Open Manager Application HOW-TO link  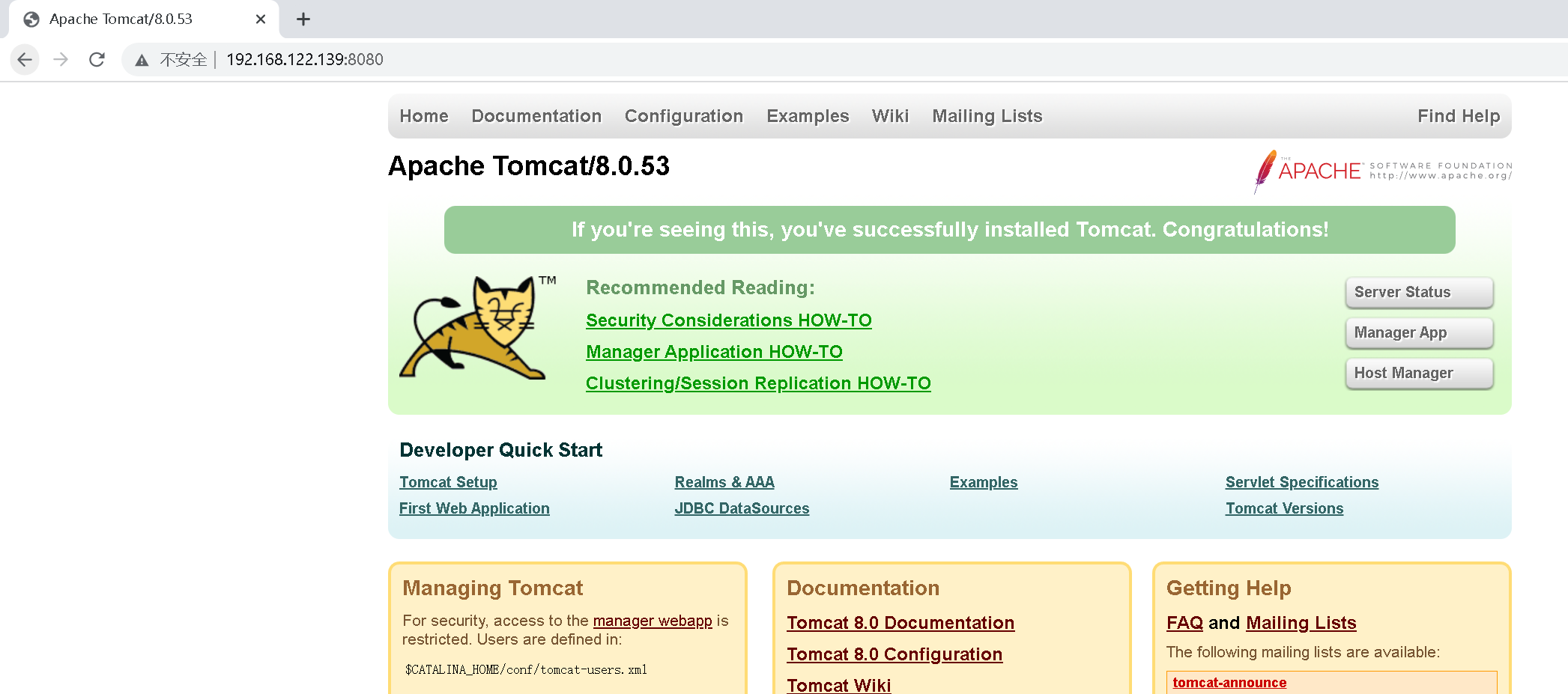pos(714,352)
